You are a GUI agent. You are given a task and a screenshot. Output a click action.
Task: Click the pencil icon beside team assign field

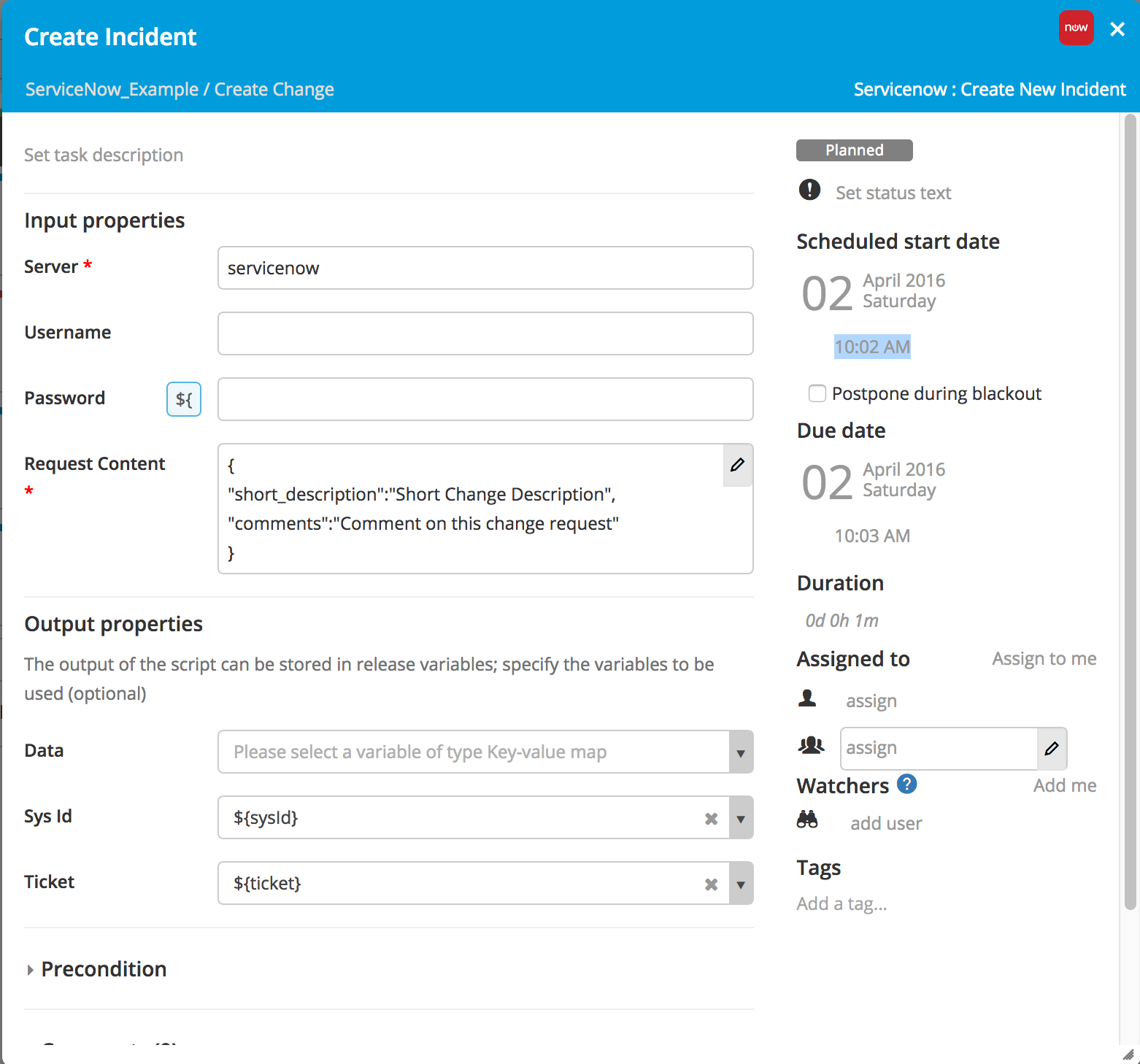click(1052, 748)
